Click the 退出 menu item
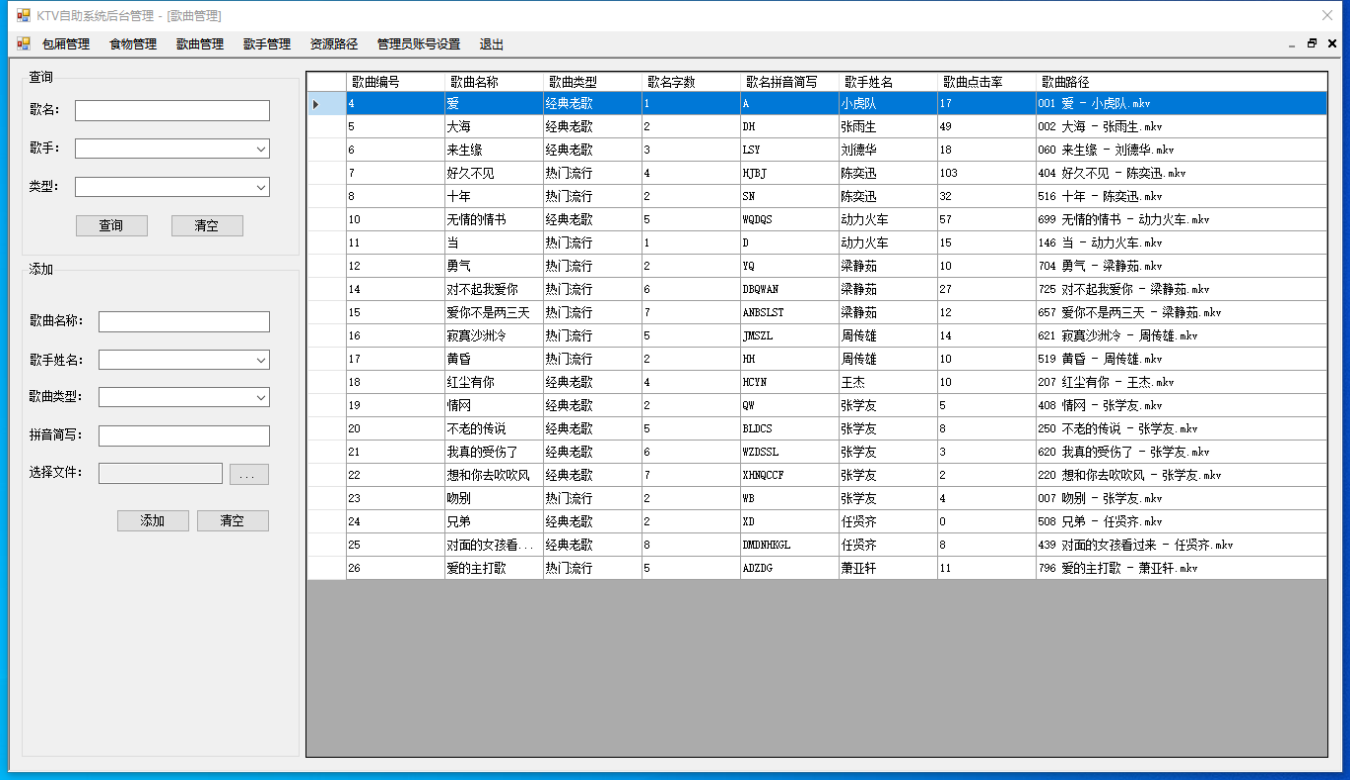Image resolution: width=1350 pixels, height=780 pixels. (492, 44)
